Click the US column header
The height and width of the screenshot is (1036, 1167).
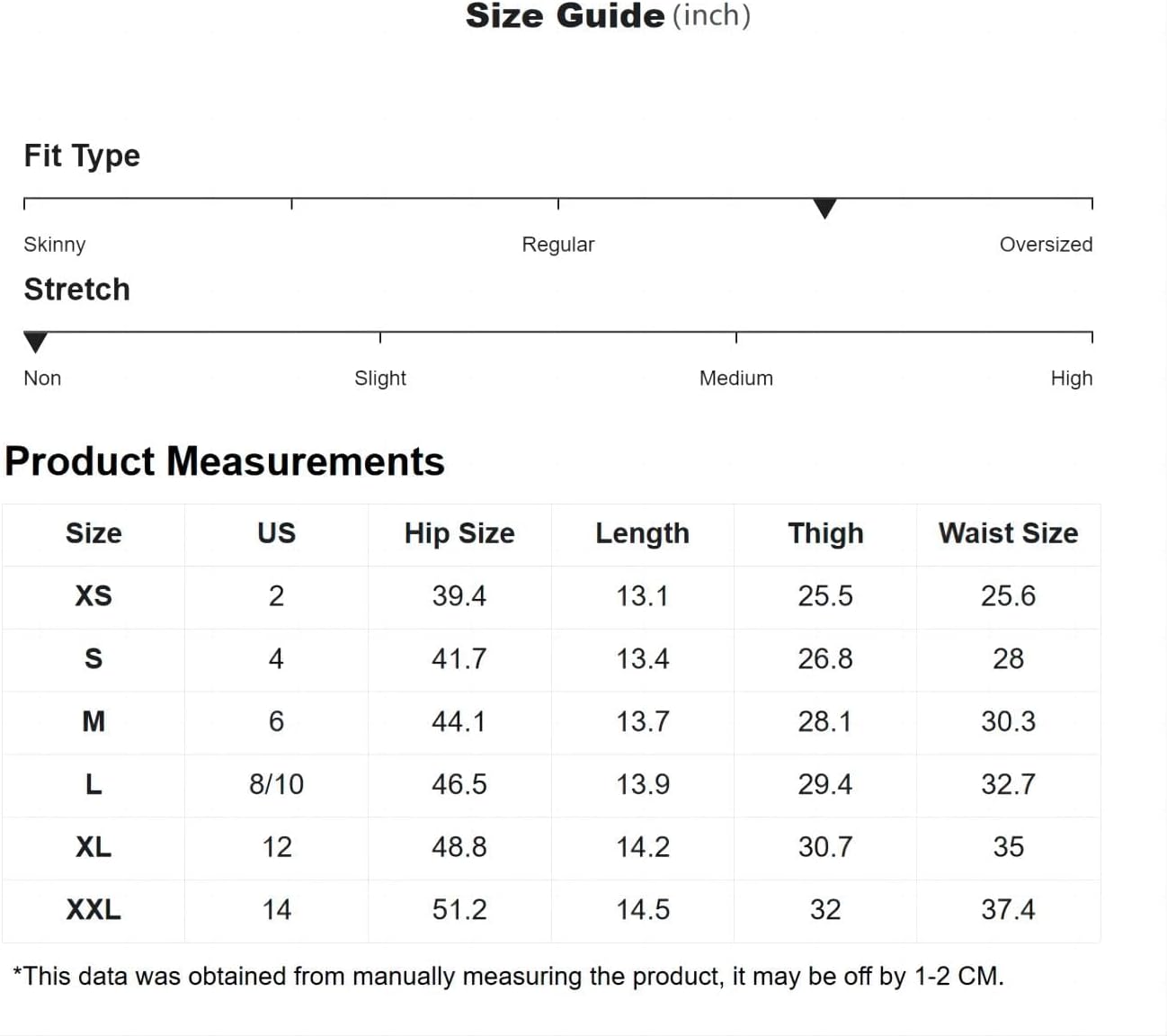(x=276, y=533)
